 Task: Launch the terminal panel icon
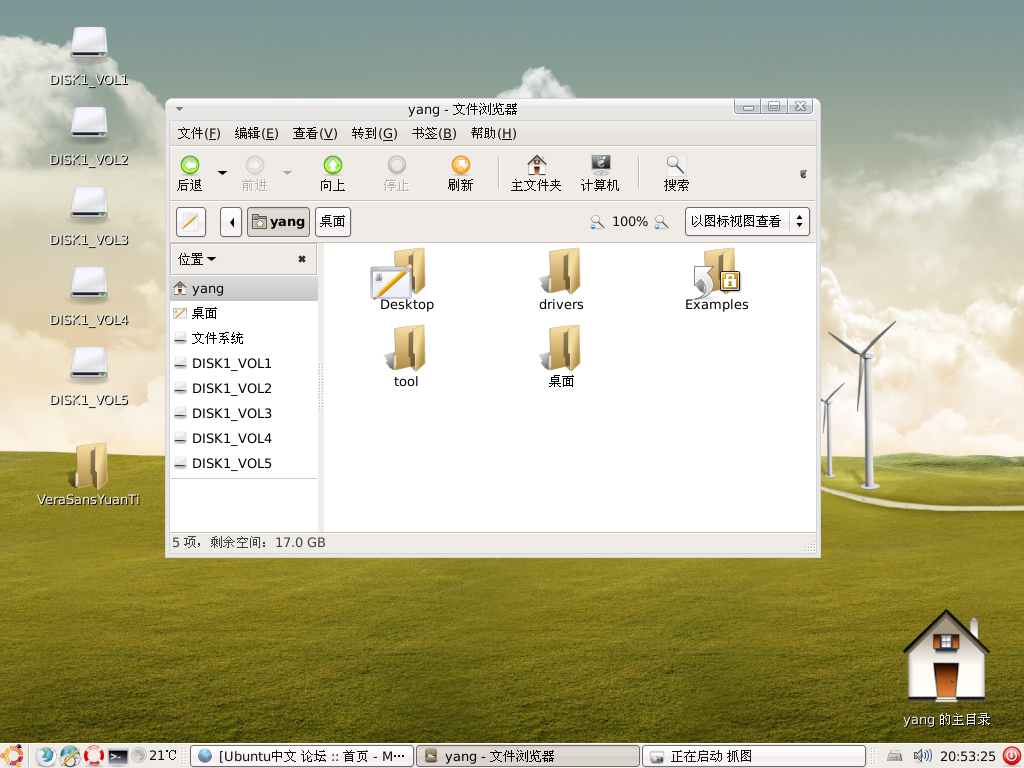(x=118, y=756)
